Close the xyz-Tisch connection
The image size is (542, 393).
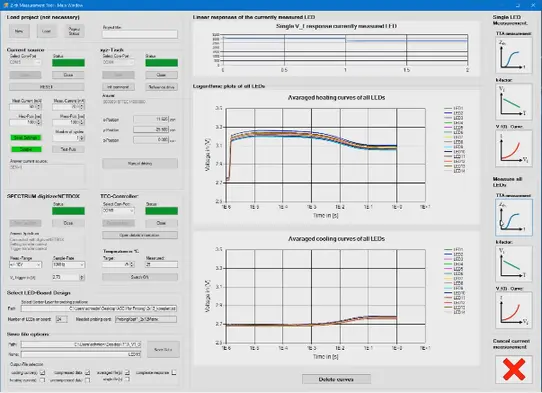click(x=161, y=75)
